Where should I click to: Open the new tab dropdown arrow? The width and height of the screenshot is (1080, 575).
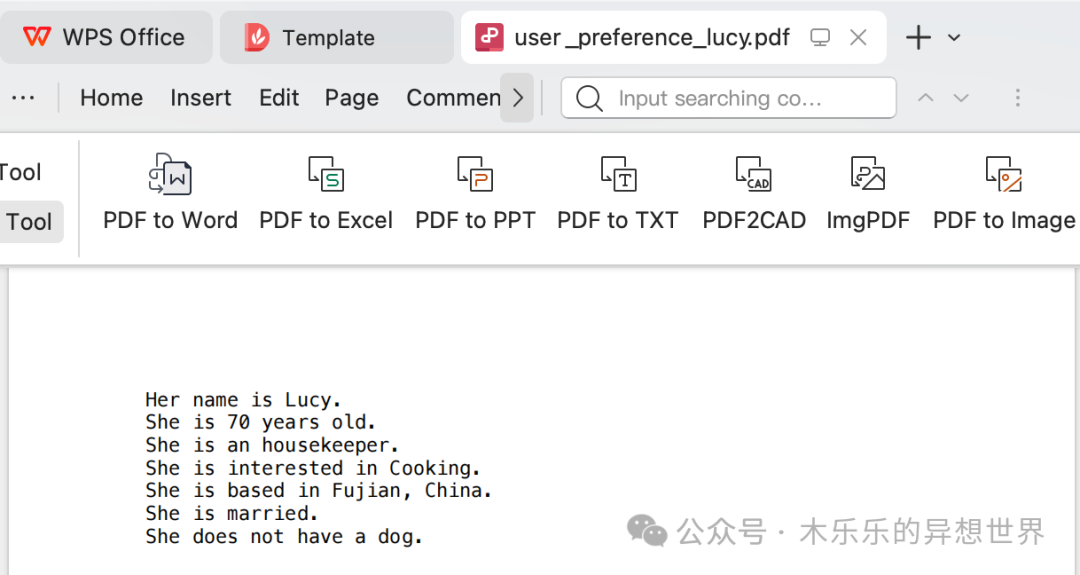(954, 38)
